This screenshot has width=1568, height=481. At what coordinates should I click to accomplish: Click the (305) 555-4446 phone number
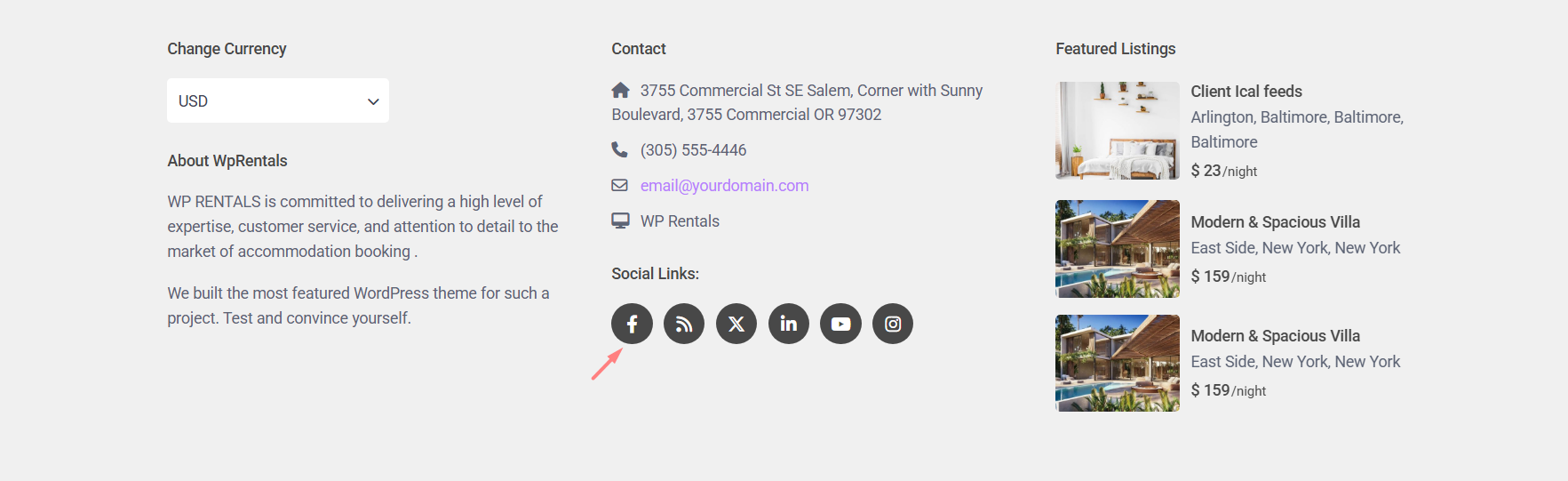click(x=693, y=150)
